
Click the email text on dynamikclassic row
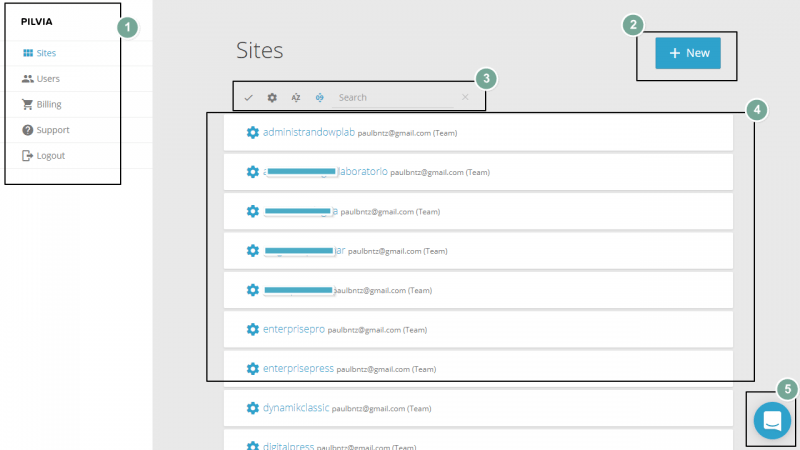click(x=368, y=409)
